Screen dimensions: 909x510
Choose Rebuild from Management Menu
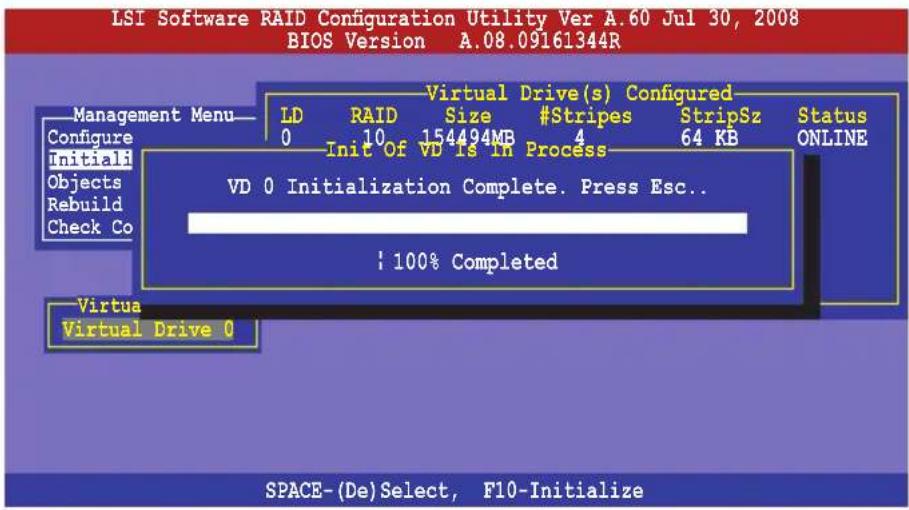(85, 204)
